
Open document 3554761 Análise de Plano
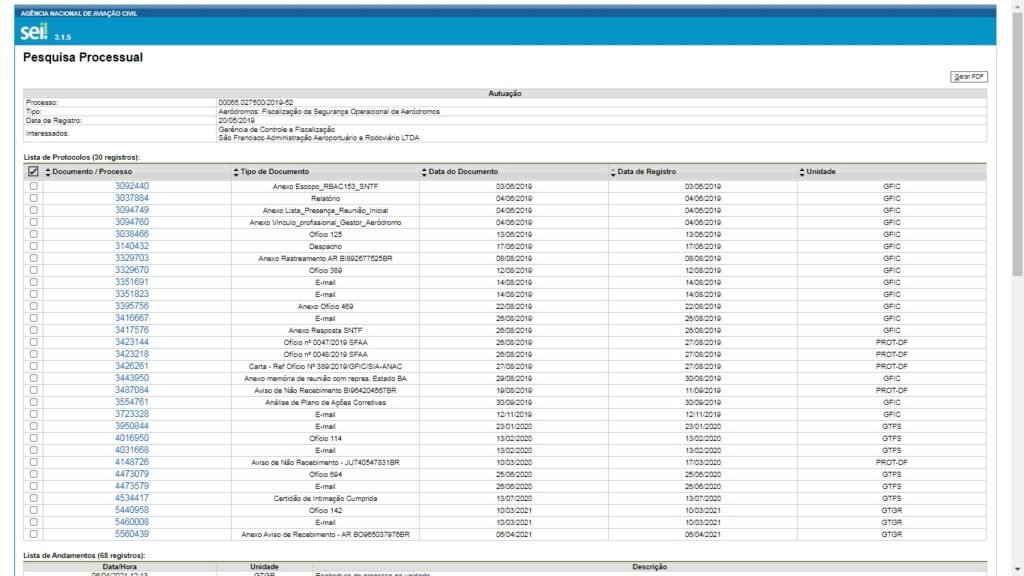131,402
